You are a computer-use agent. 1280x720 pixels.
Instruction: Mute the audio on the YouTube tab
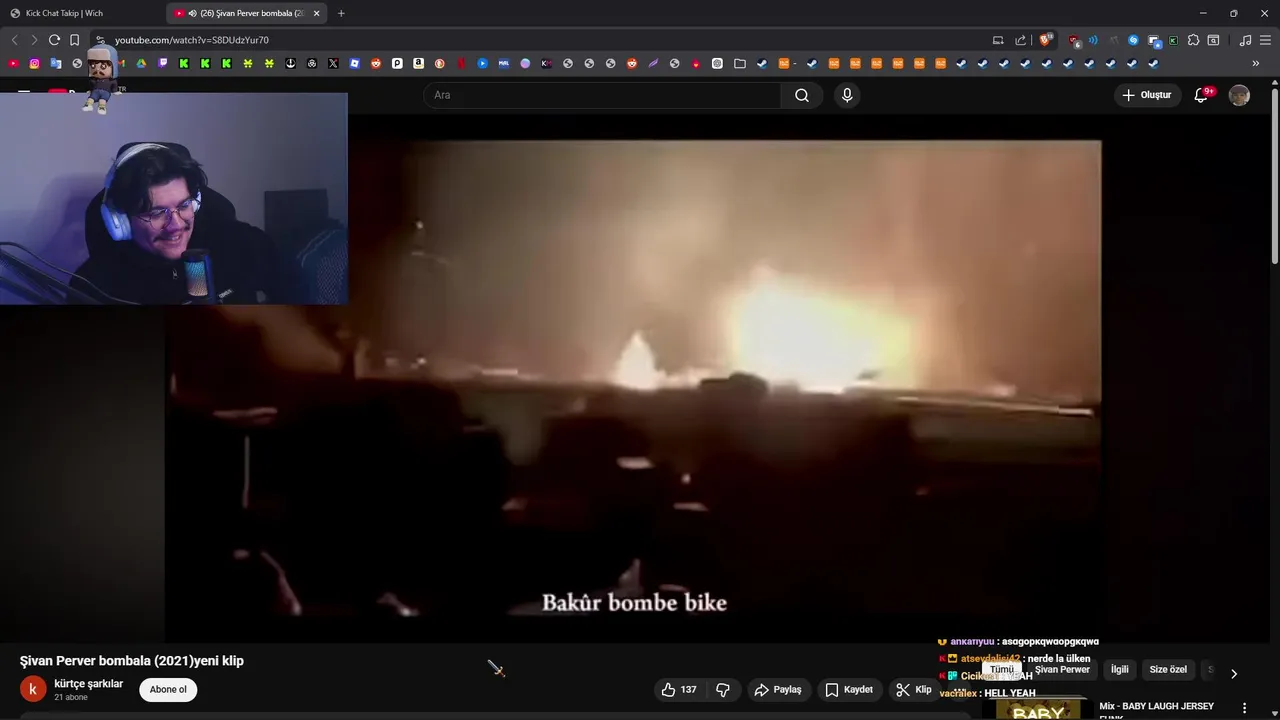click(191, 13)
